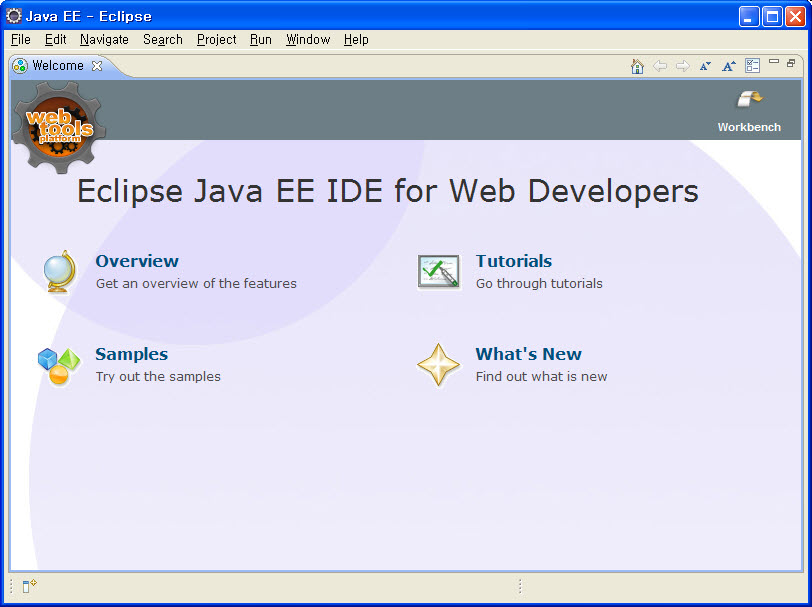Screen dimensions: 812x607
Task: Click 'Get an overview of the features' text
Action: pos(196,284)
